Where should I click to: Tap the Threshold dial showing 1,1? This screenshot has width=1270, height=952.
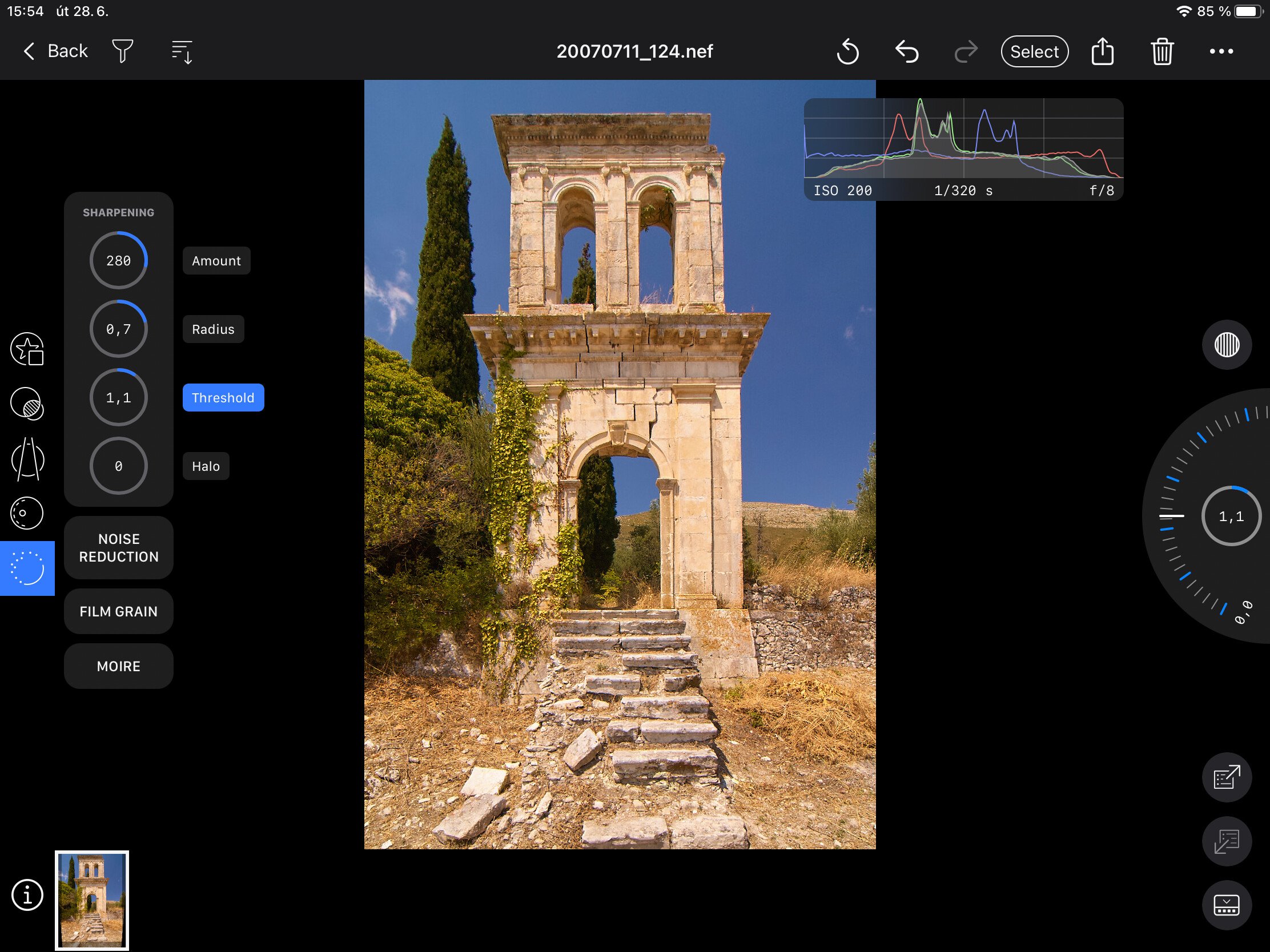119,397
